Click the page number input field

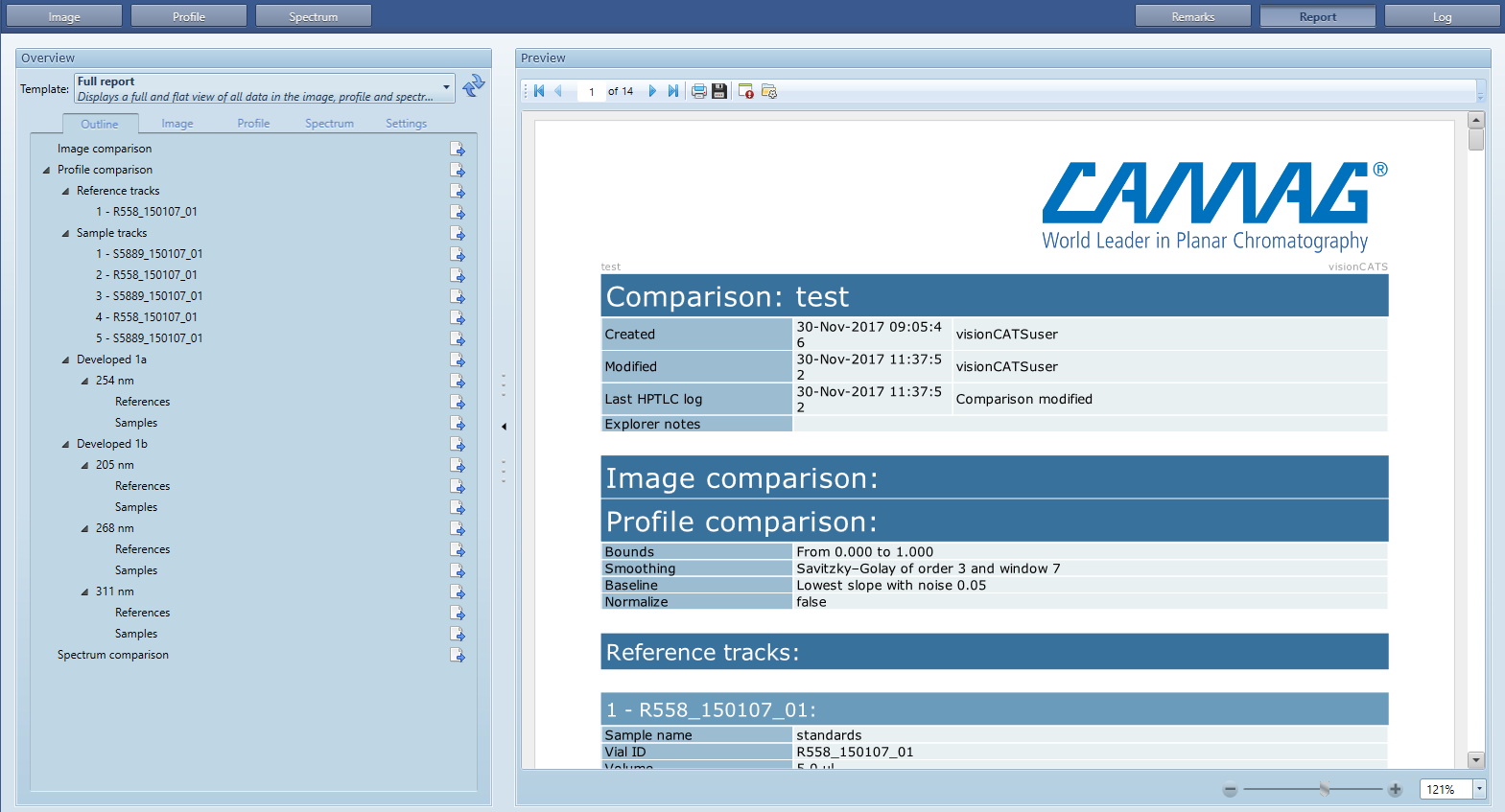592,91
